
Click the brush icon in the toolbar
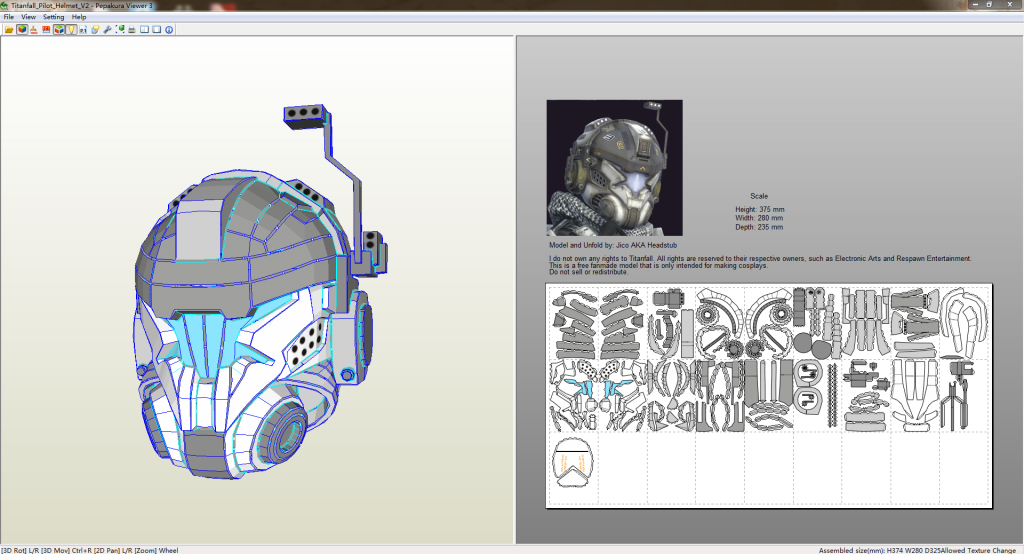(x=34, y=29)
